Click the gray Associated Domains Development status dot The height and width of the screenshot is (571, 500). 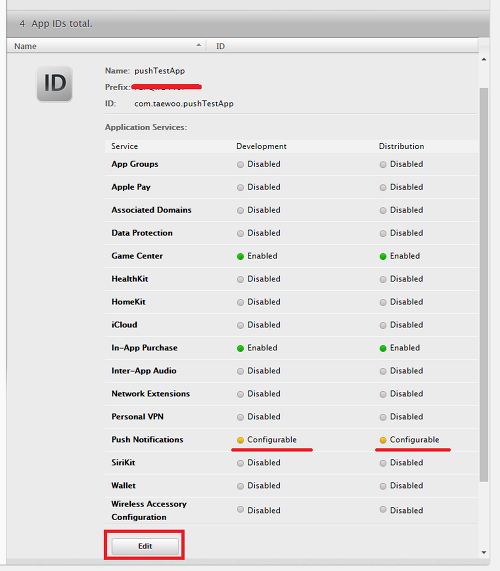240,210
